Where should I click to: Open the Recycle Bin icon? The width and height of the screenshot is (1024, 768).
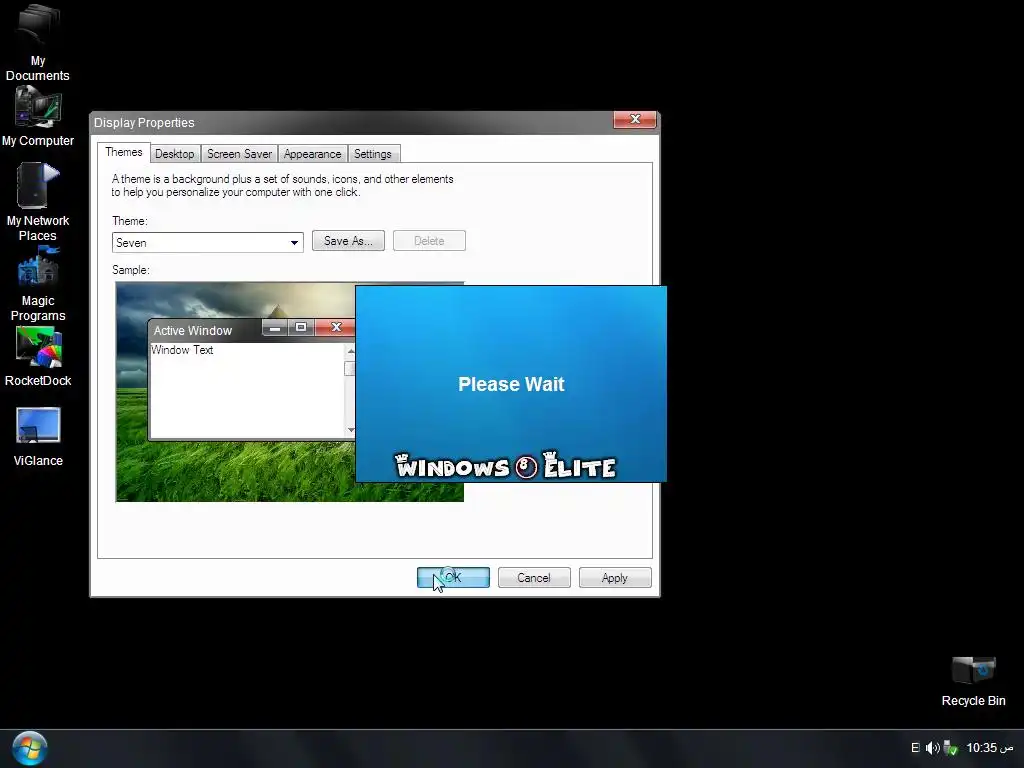pos(973,681)
